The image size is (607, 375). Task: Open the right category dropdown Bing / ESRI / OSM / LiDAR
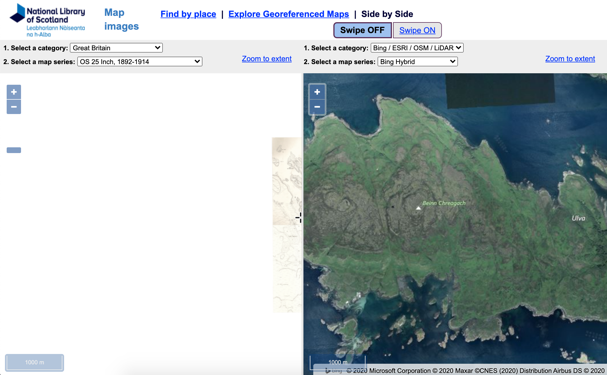(x=417, y=48)
